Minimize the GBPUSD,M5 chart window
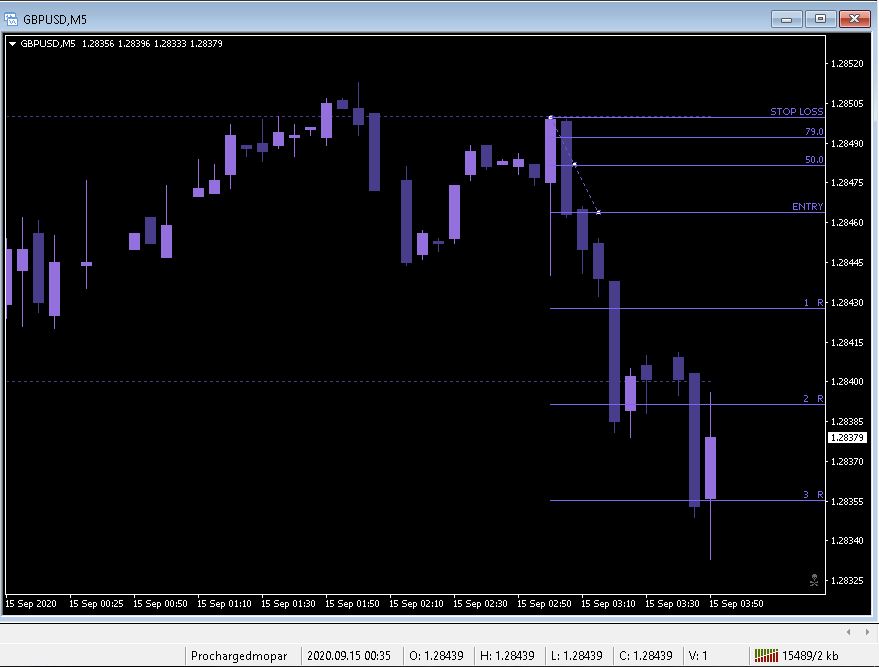The image size is (879, 667). 787,20
